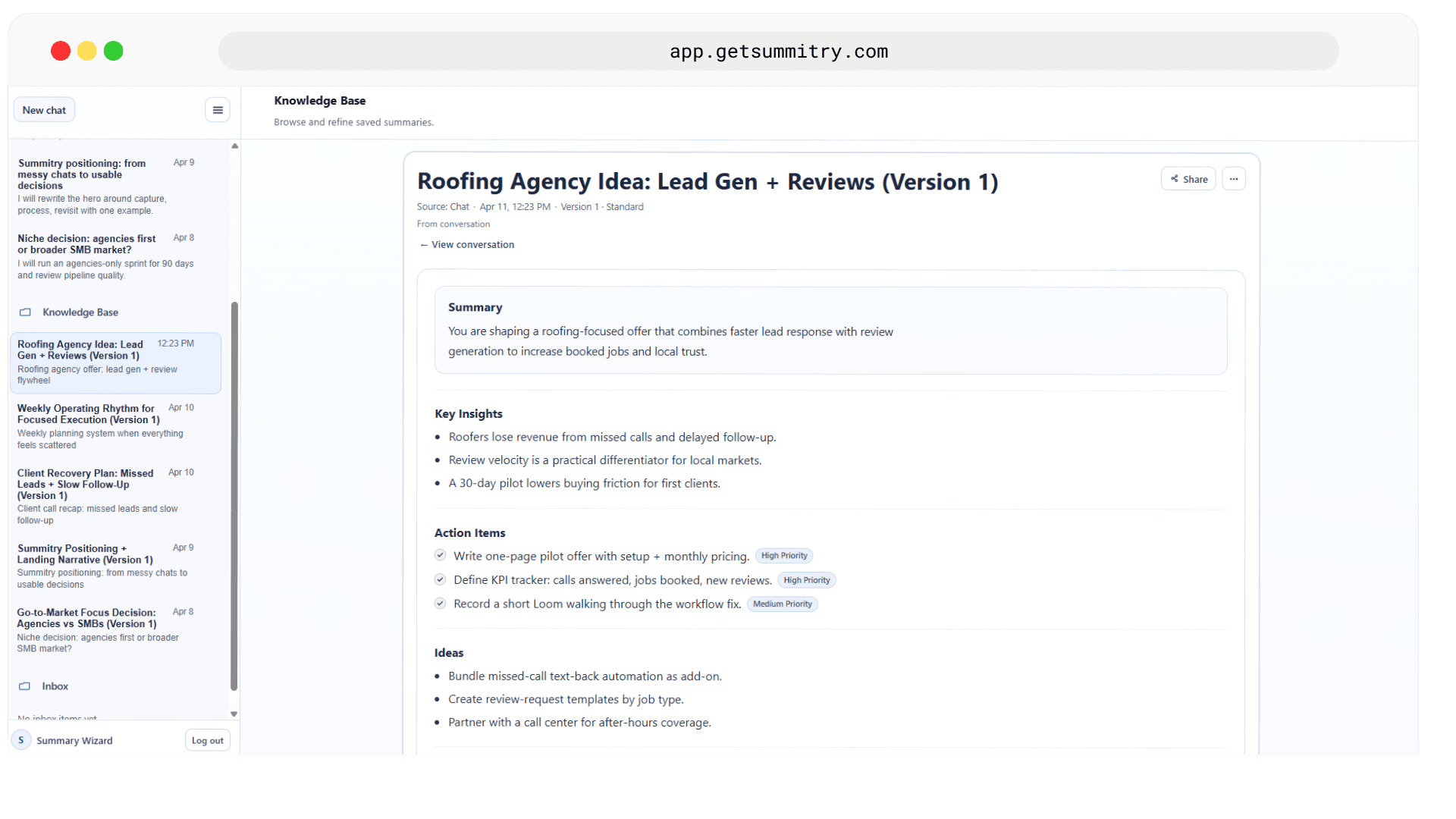Open 'View conversation' link
The image size is (1456, 819).
point(466,244)
